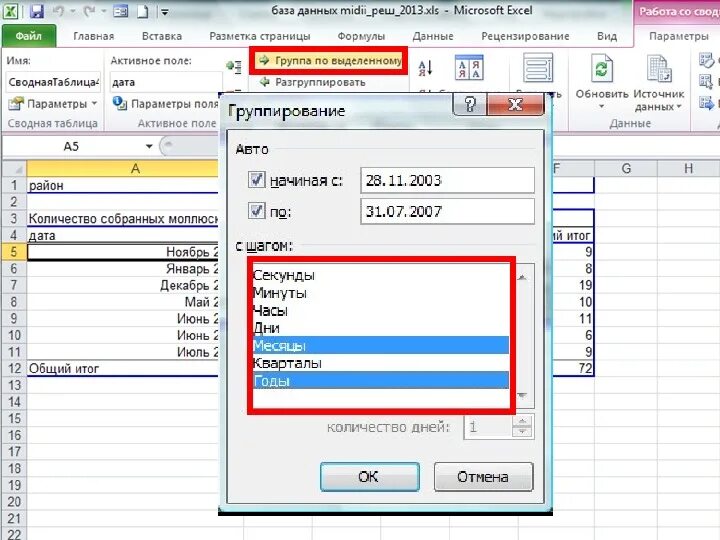Deselect Месяцы in the step list
Screen dimensions: 720x540
tap(380, 345)
